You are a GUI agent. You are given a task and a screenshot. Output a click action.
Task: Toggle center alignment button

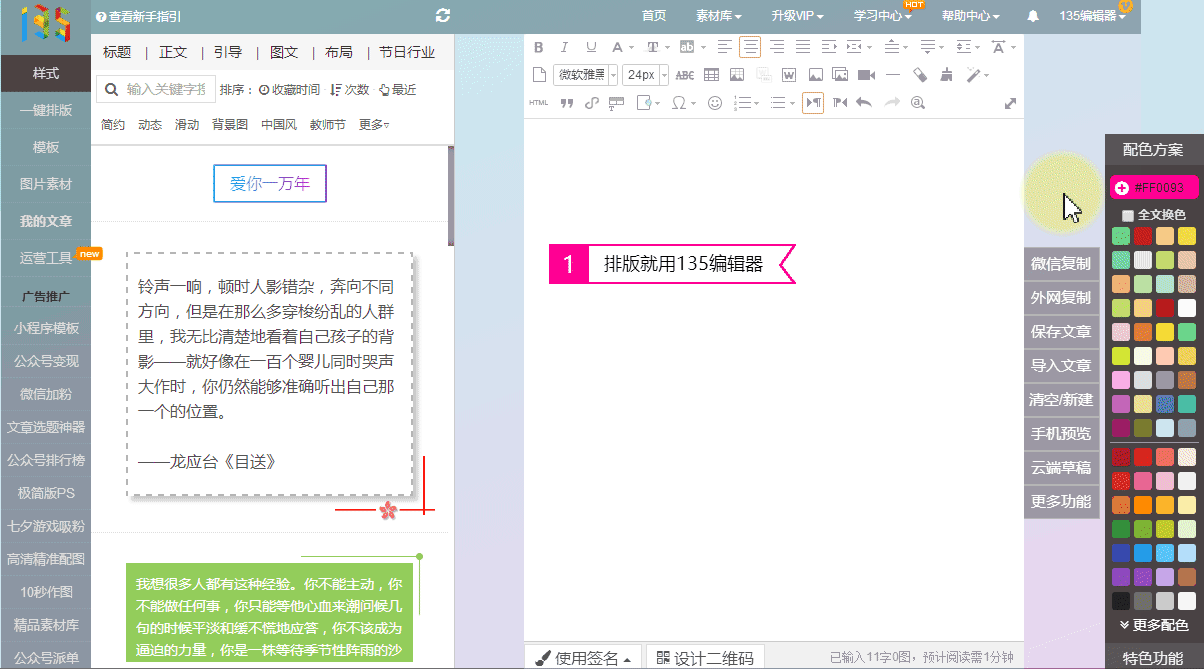coord(750,47)
